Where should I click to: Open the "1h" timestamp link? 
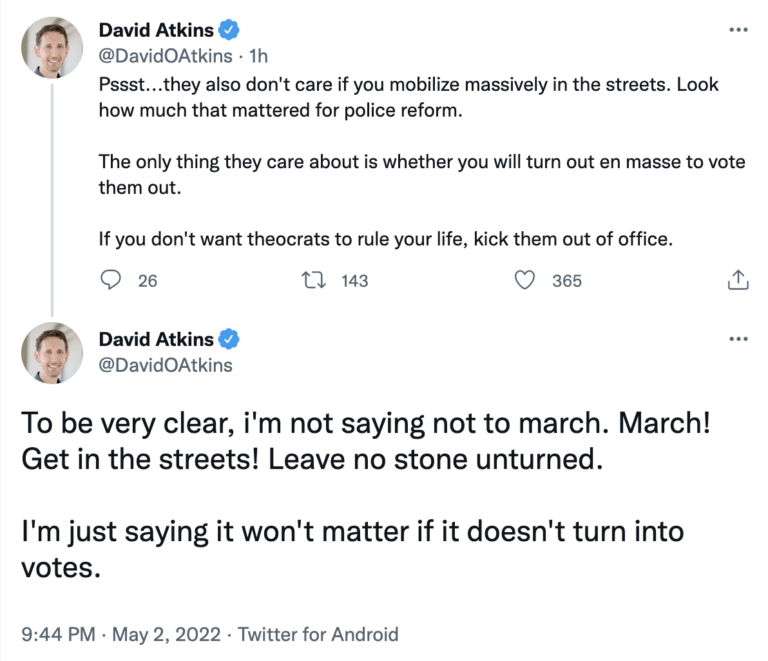pyautogui.click(x=257, y=55)
